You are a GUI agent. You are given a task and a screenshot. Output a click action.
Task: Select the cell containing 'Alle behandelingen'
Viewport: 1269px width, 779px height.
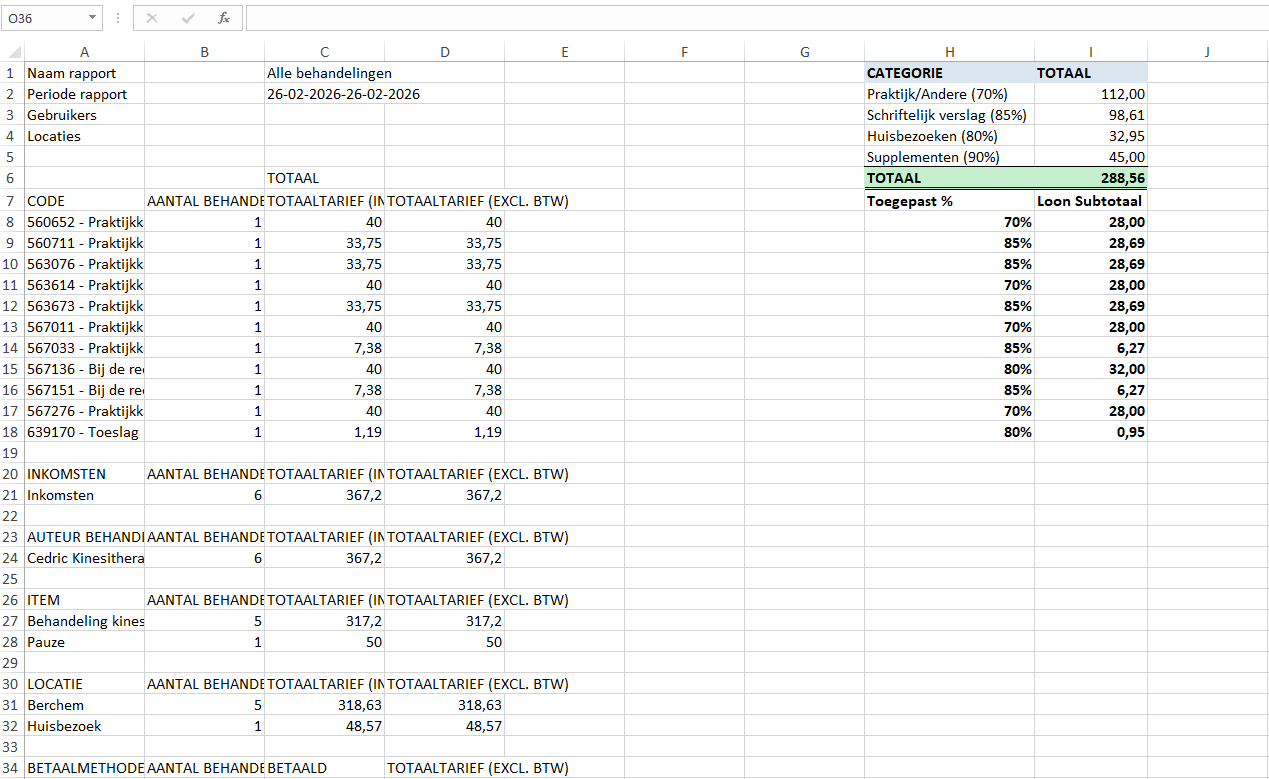click(329, 73)
